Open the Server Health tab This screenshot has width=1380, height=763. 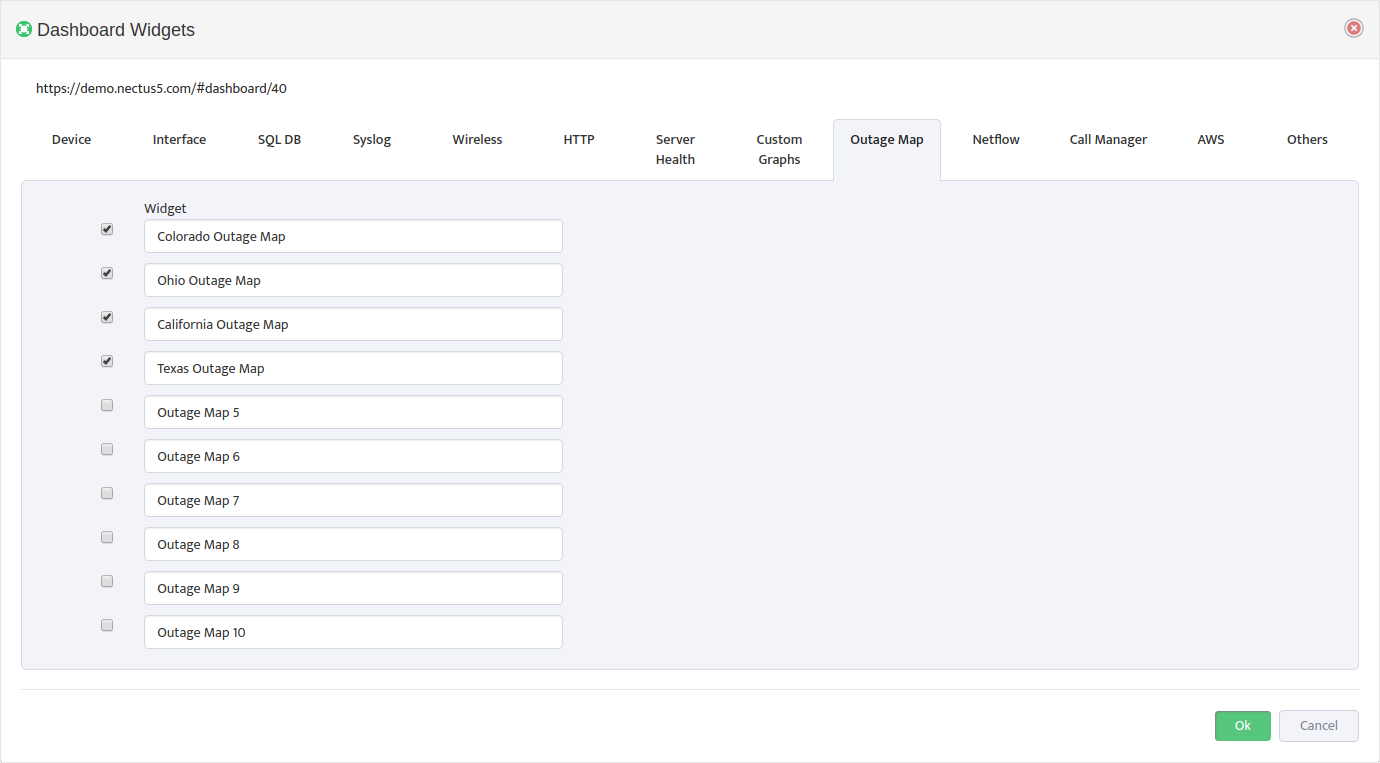pyautogui.click(x=675, y=150)
